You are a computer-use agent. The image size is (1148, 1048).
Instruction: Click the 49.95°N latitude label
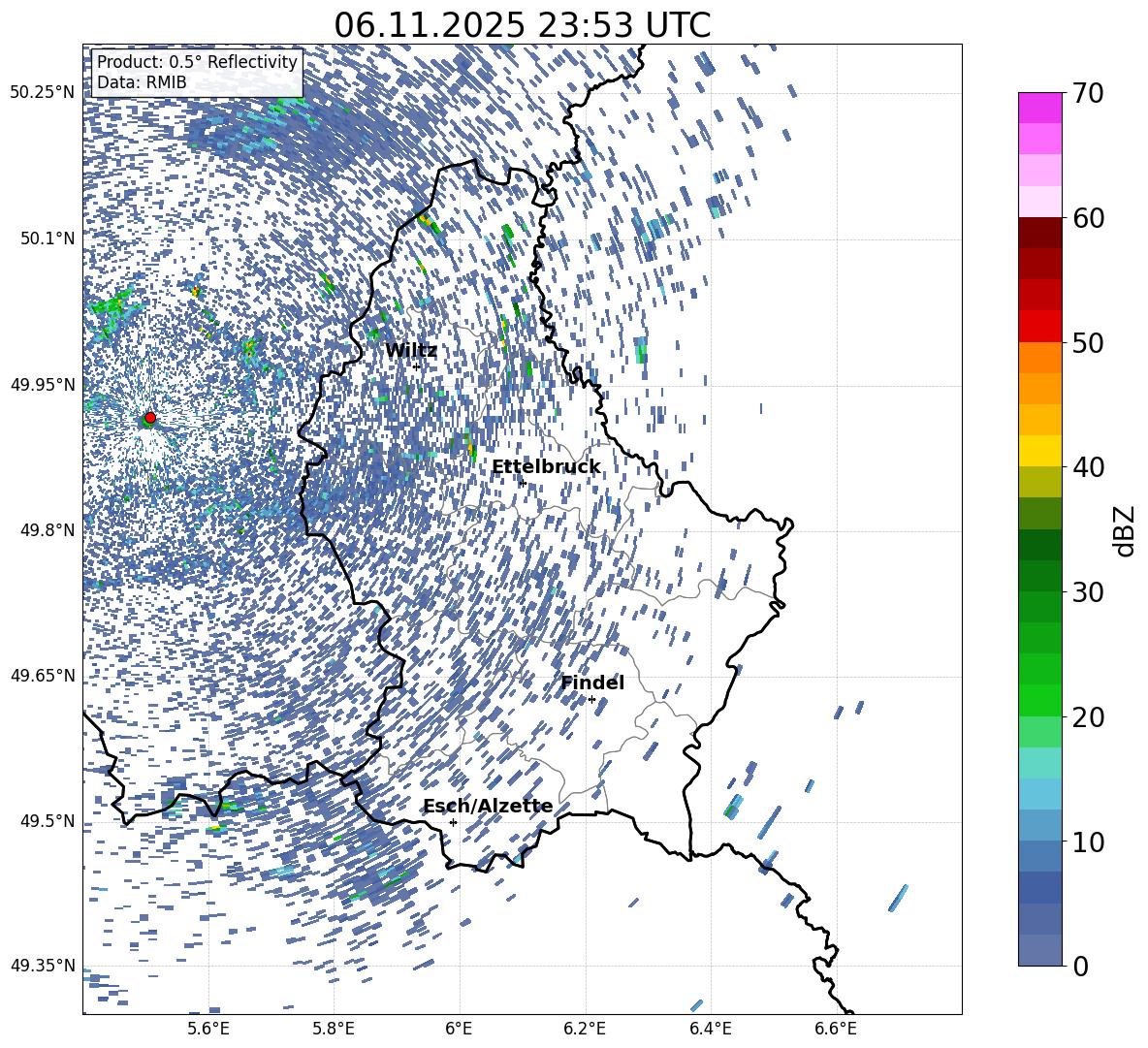pyautogui.click(x=43, y=385)
